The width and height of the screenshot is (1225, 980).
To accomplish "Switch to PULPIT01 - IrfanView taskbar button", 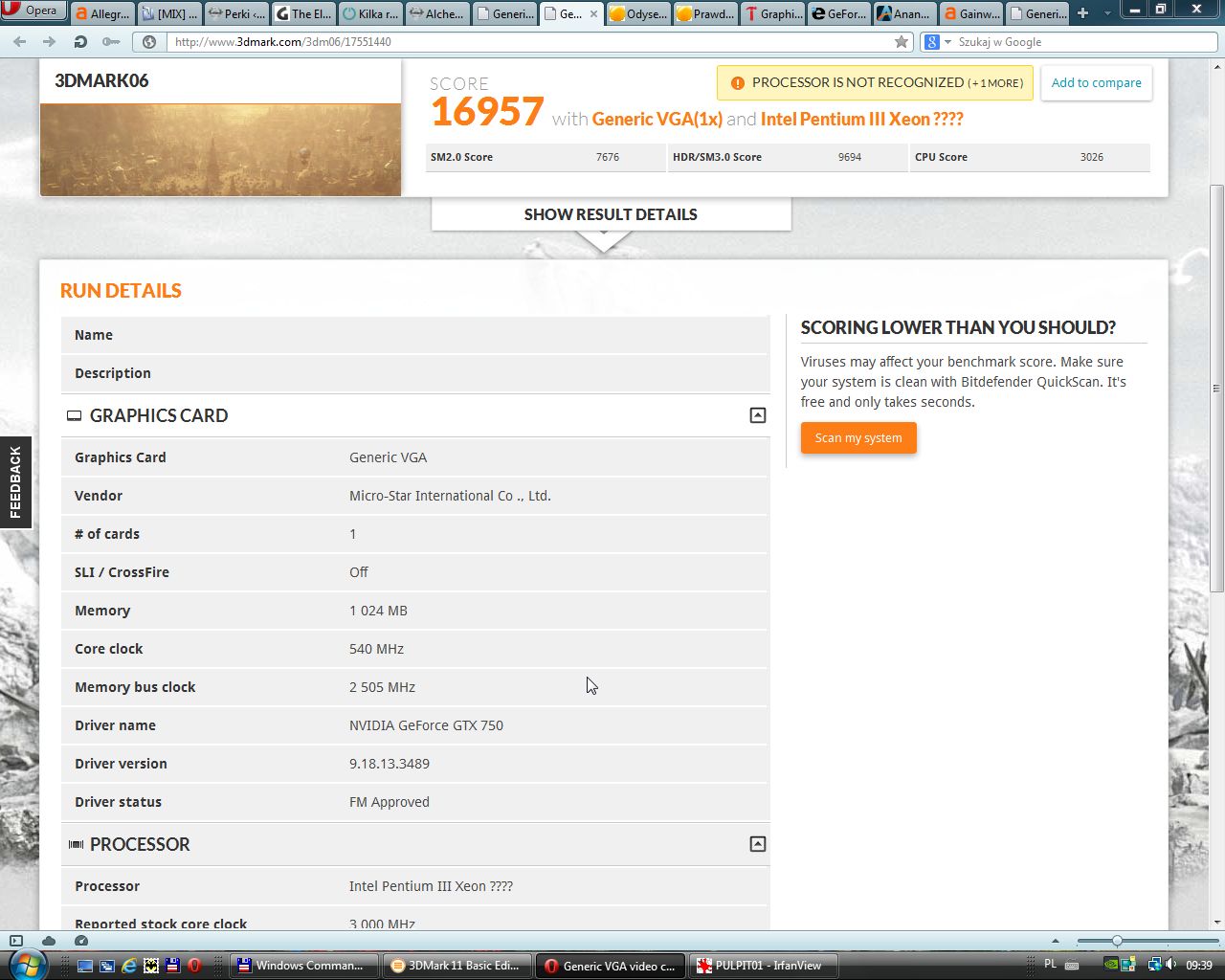I will [764, 966].
